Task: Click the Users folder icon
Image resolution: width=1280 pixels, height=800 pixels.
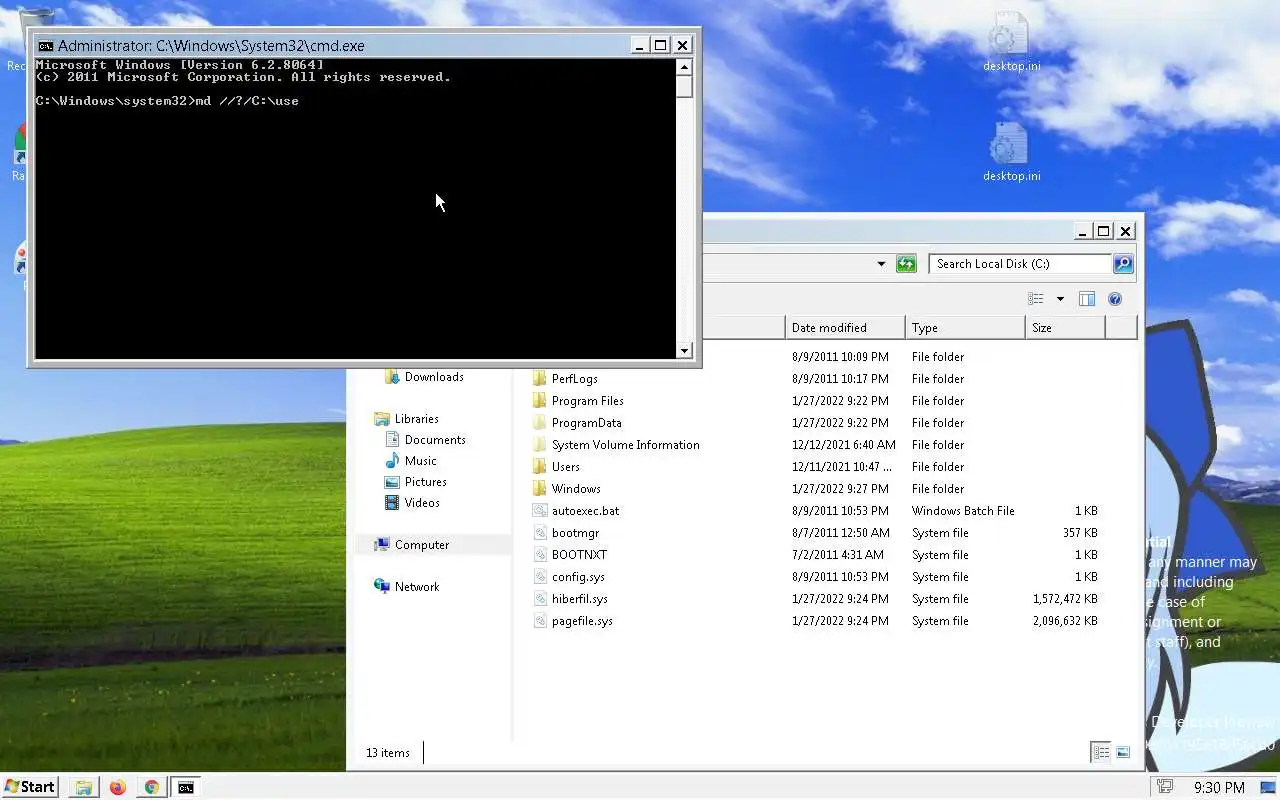Action: coord(540,467)
